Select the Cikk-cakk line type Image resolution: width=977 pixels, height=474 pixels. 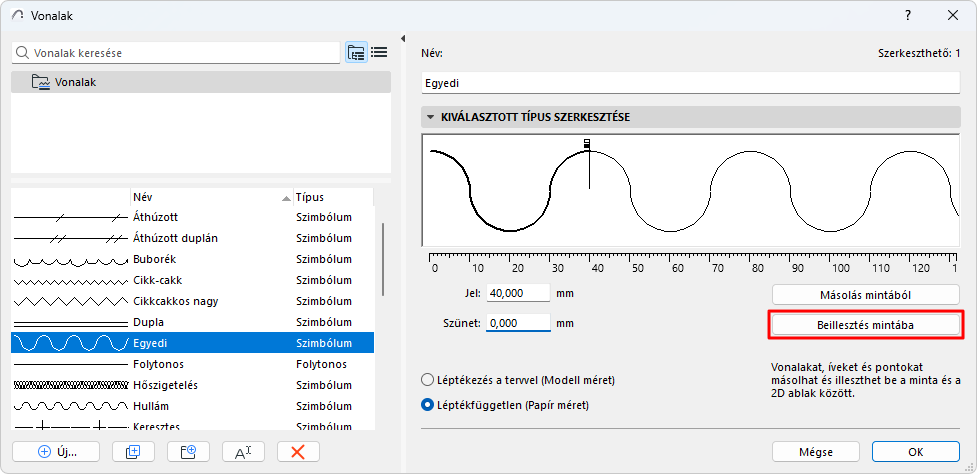click(193, 280)
